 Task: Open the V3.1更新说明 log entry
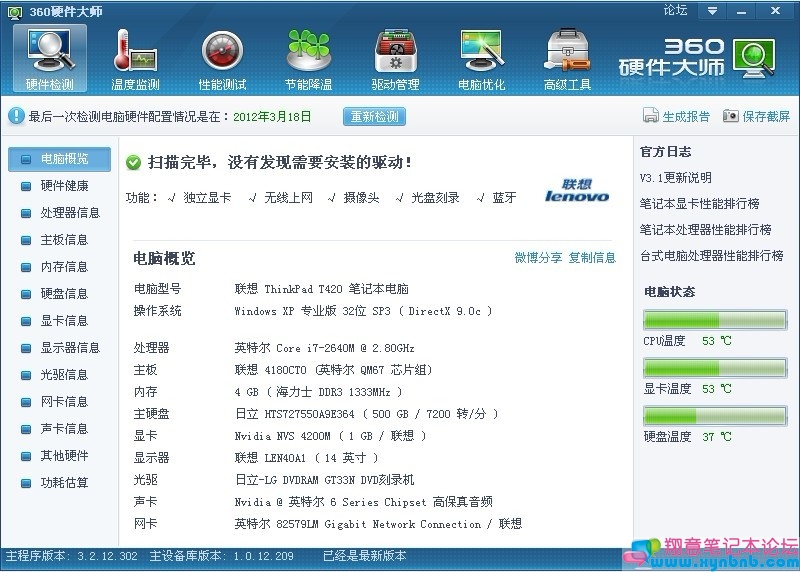pos(676,178)
